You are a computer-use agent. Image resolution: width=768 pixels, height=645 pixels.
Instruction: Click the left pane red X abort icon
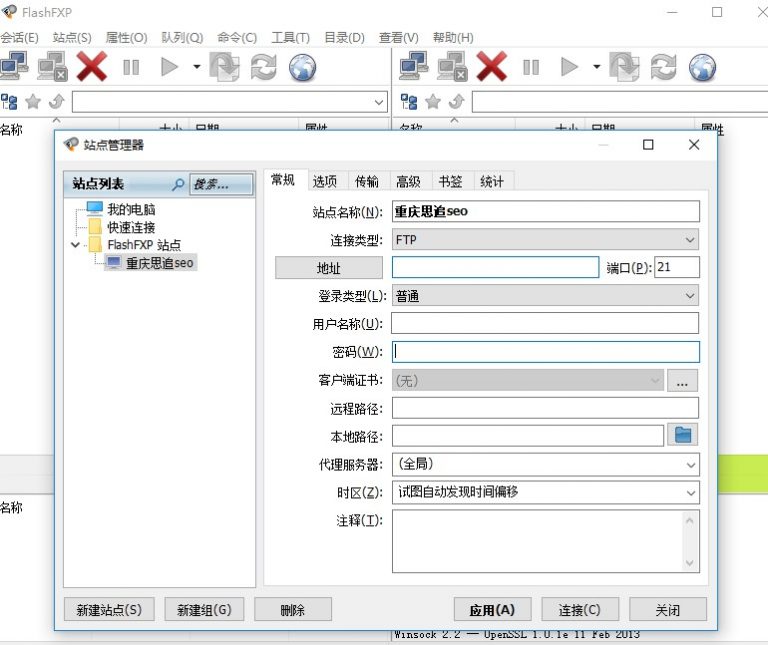(x=91, y=67)
